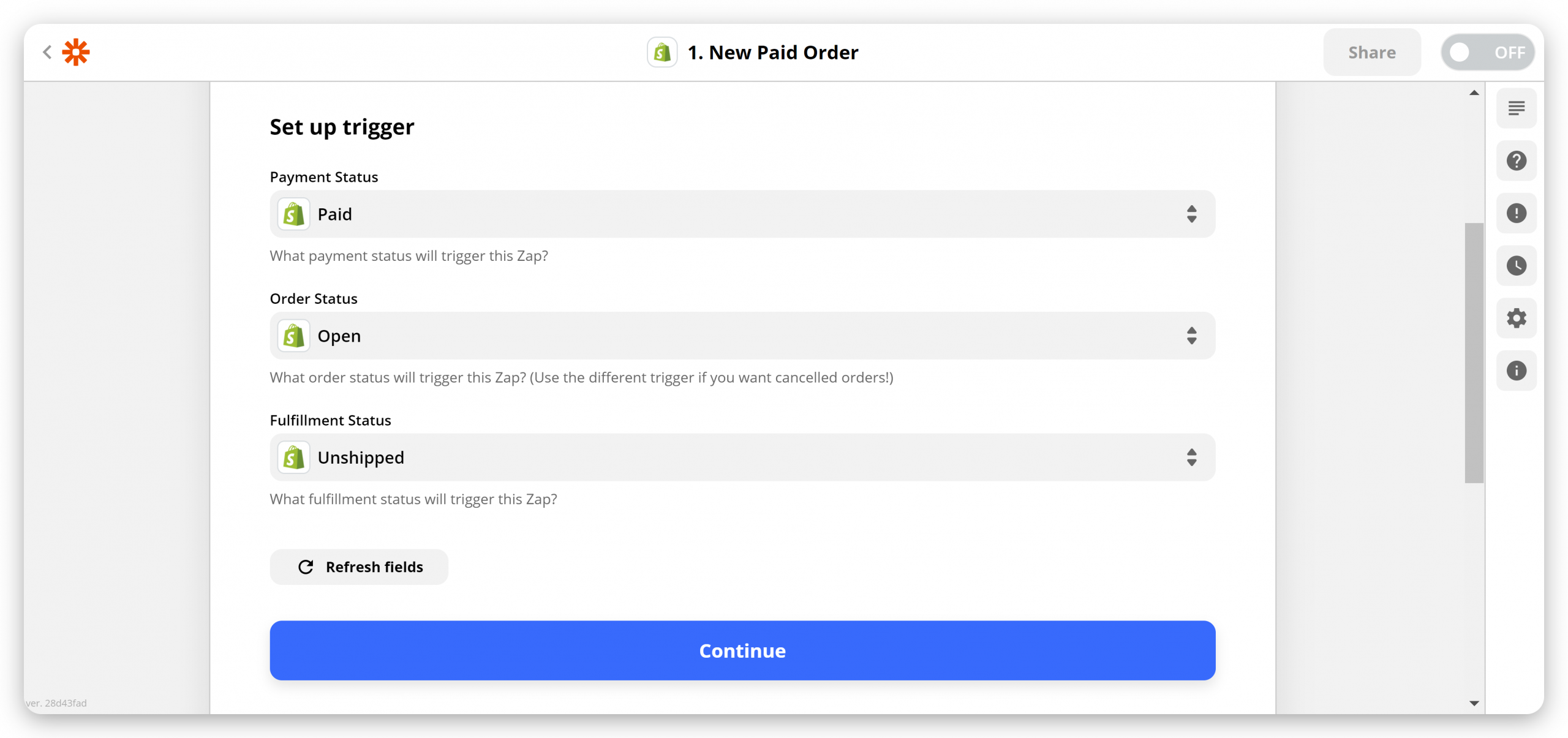Expand the Payment Status dropdown showing Paid
This screenshot has width=1568, height=738.
pos(742,214)
